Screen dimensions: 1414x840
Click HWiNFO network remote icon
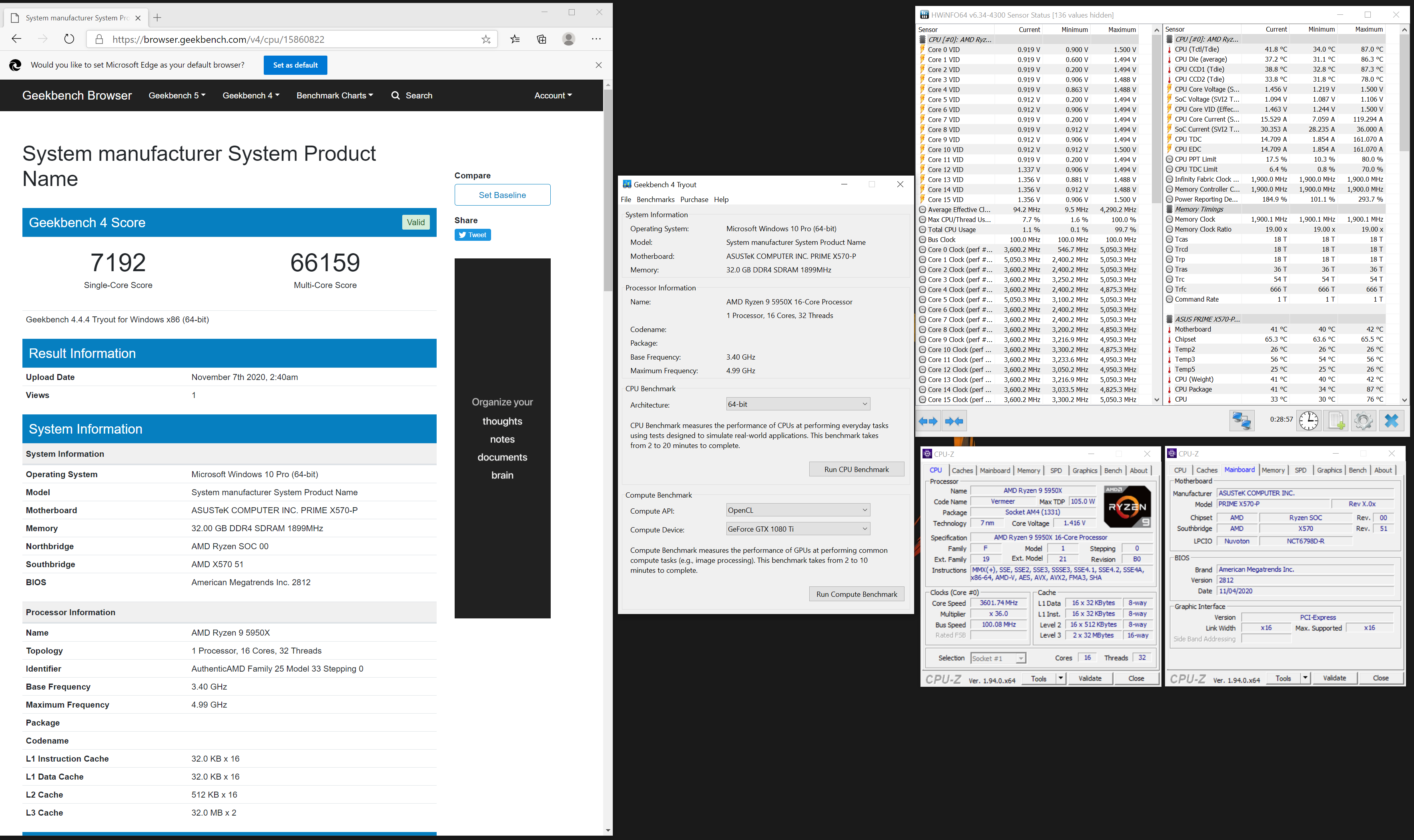point(1241,420)
